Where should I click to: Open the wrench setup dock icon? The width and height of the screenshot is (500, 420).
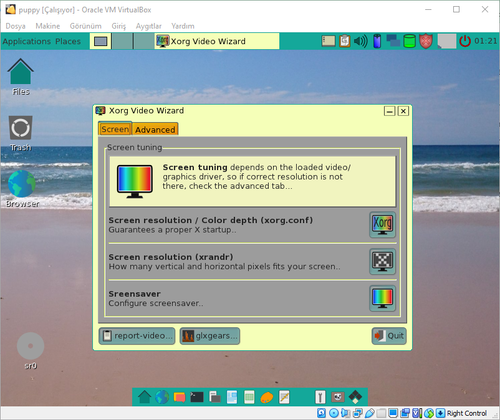(x=320, y=397)
